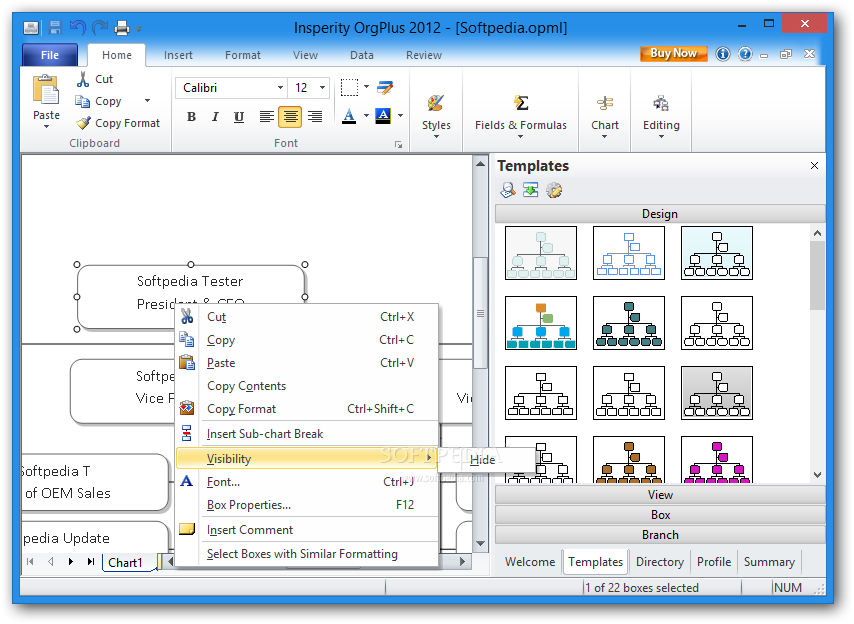Viewport: 854px width, 624px height.
Task: Click the About info icon
Action: click(723, 54)
